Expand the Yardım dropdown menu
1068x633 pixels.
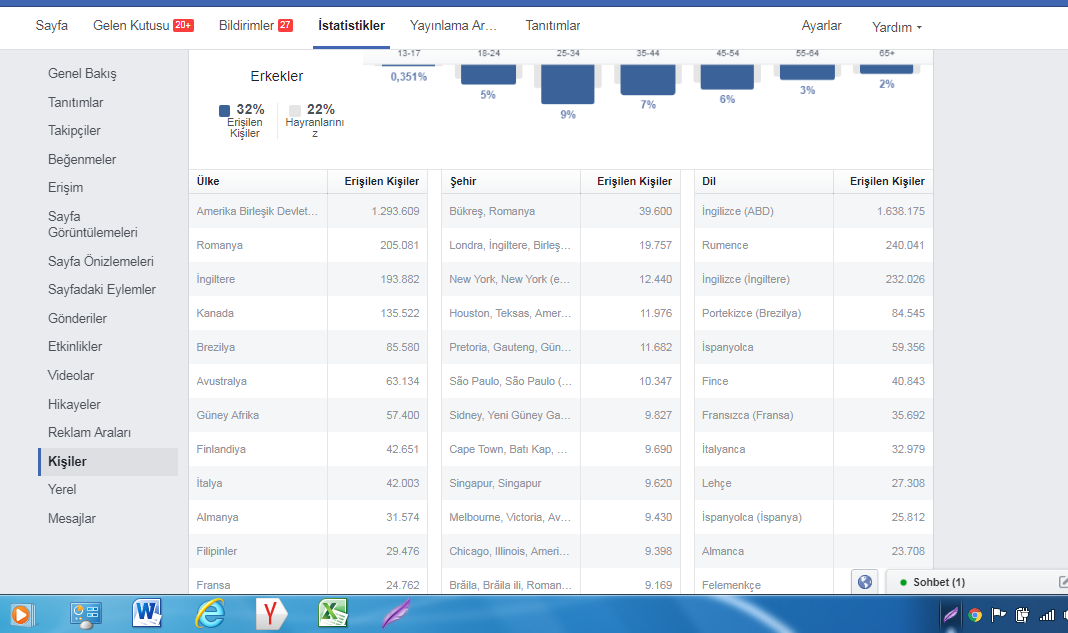[x=896, y=27]
